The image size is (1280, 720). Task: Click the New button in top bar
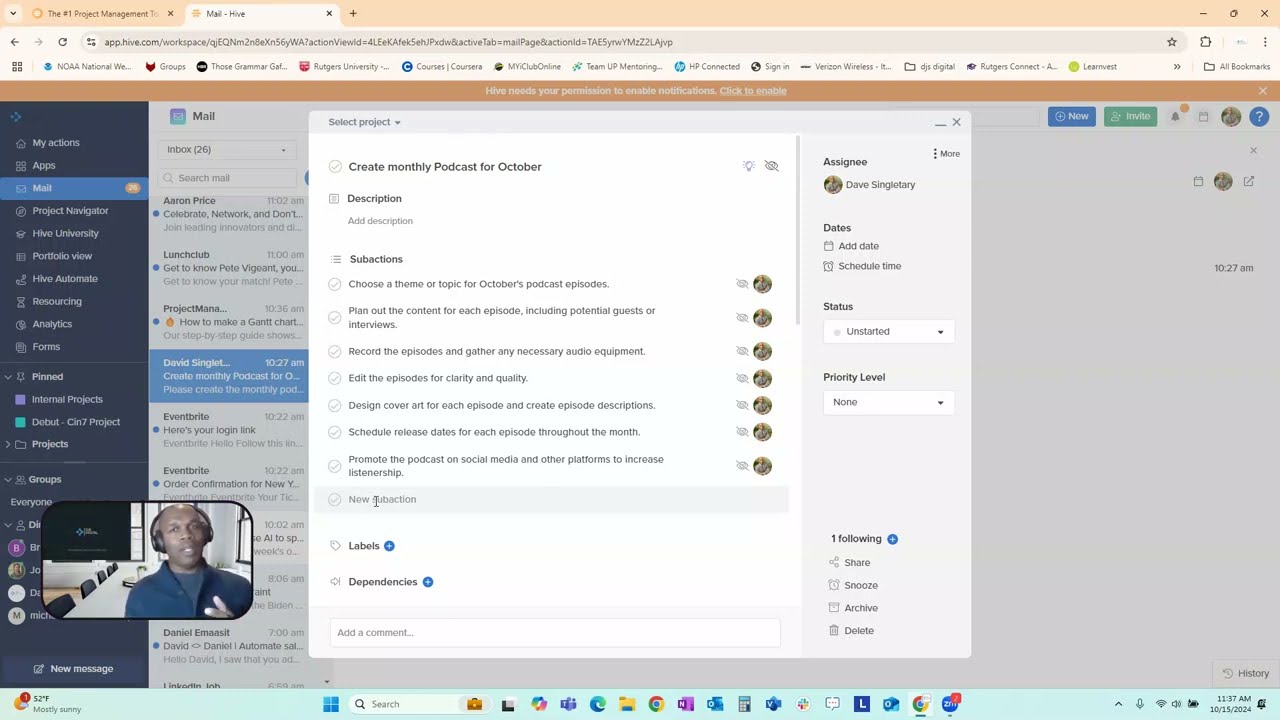click(1071, 116)
